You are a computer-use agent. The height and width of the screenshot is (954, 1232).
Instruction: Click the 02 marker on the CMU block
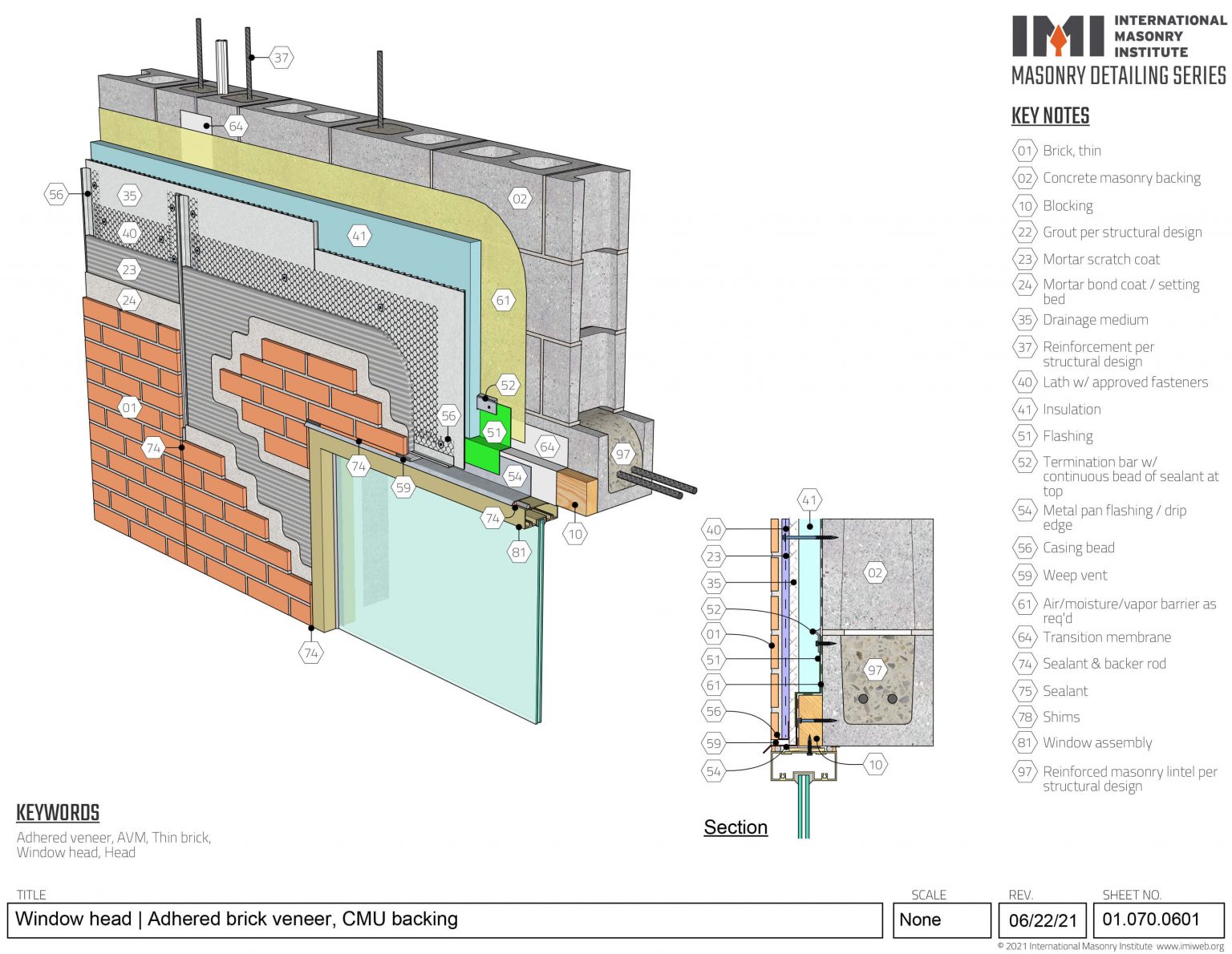click(519, 196)
